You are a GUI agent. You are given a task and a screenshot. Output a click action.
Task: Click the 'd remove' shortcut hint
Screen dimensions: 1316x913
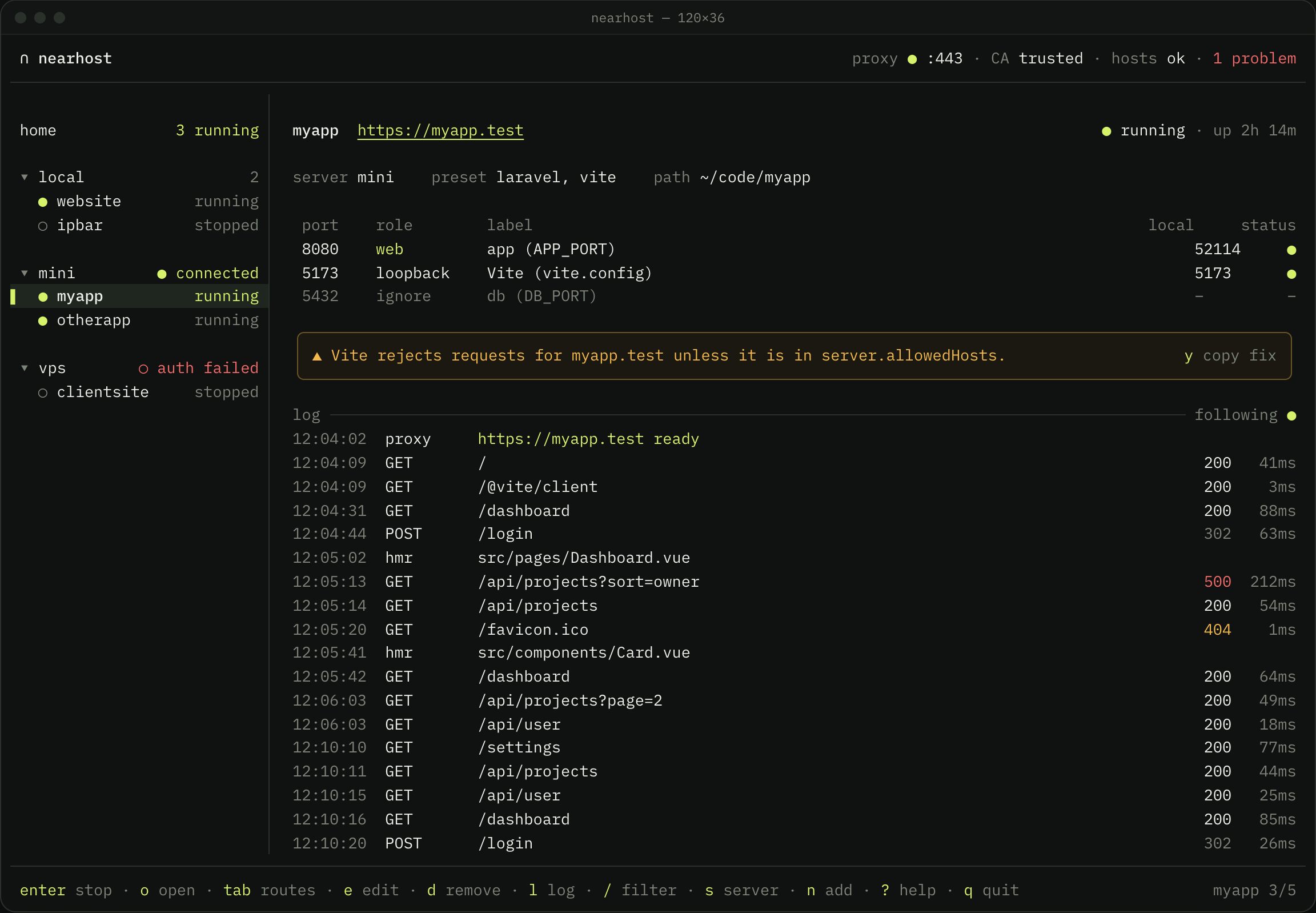pyautogui.click(x=464, y=890)
